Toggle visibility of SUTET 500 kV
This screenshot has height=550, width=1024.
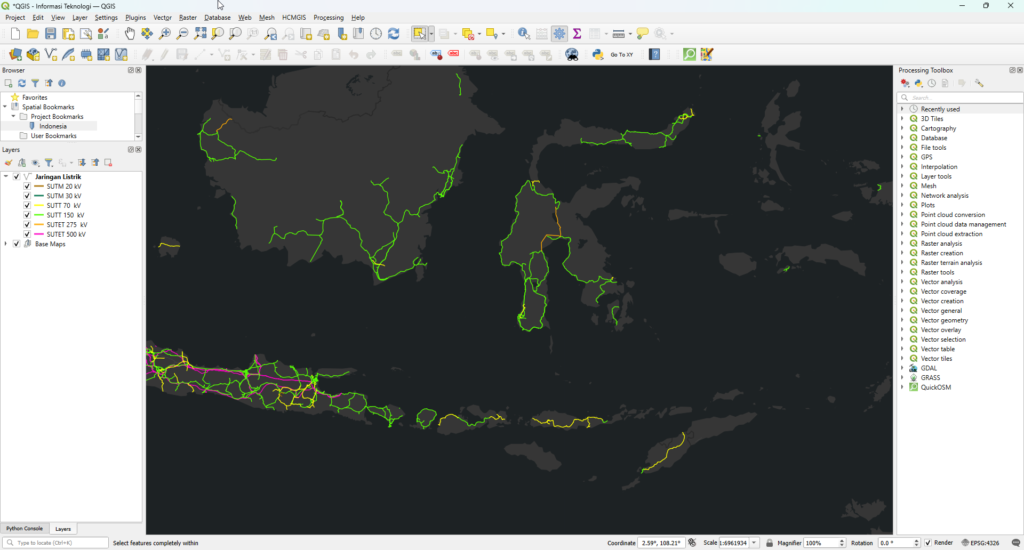pos(27,234)
